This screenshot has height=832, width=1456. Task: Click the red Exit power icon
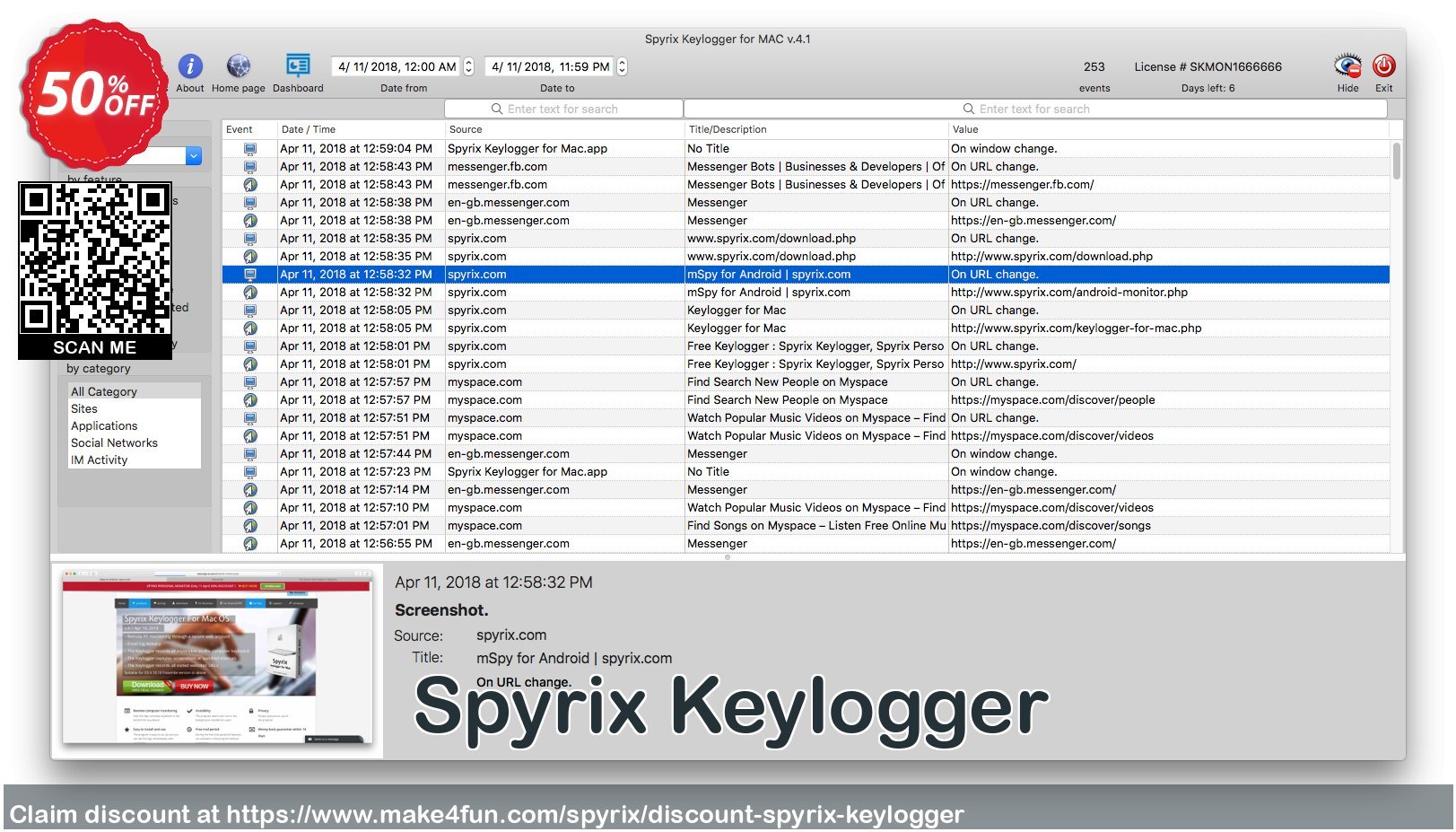(1384, 66)
